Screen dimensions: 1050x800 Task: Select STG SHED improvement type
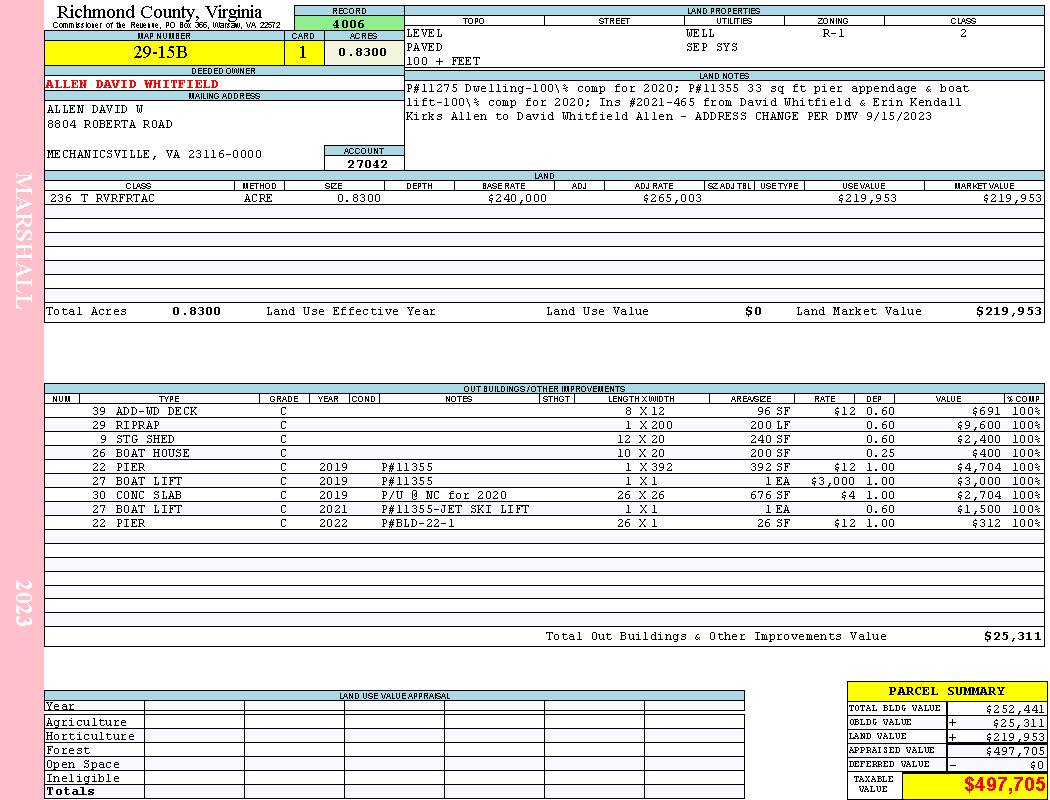pos(145,439)
